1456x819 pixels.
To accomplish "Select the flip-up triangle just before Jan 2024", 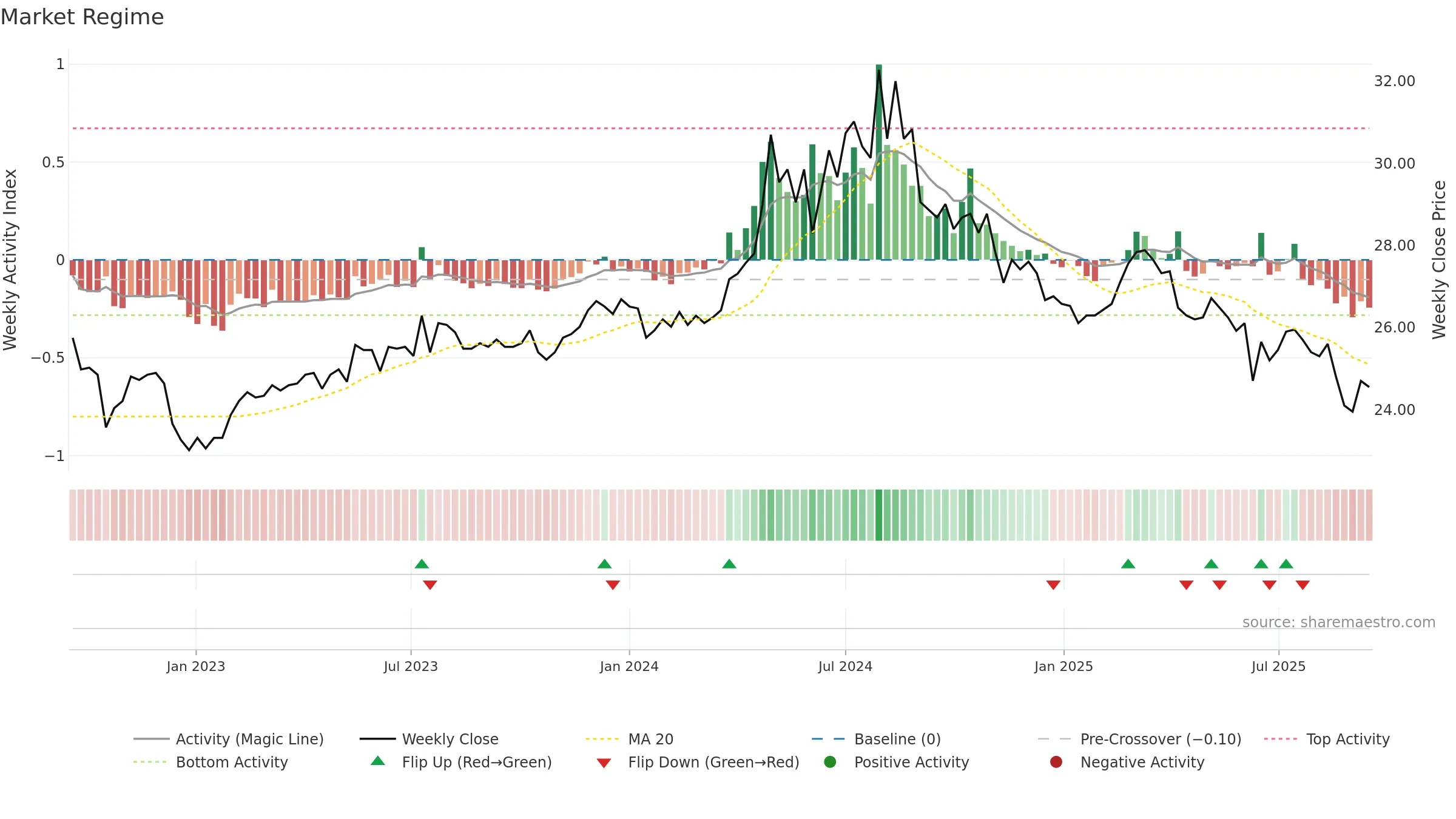I will (604, 564).
